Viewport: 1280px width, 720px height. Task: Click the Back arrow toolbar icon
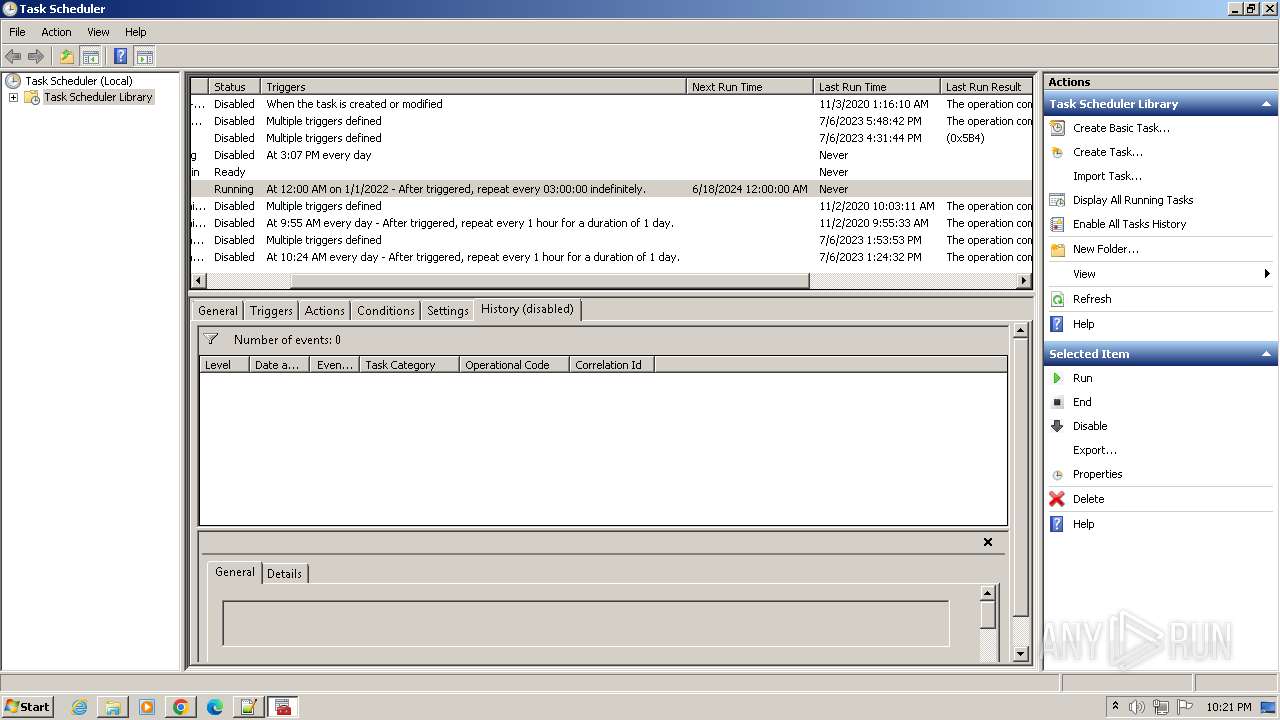point(13,56)
